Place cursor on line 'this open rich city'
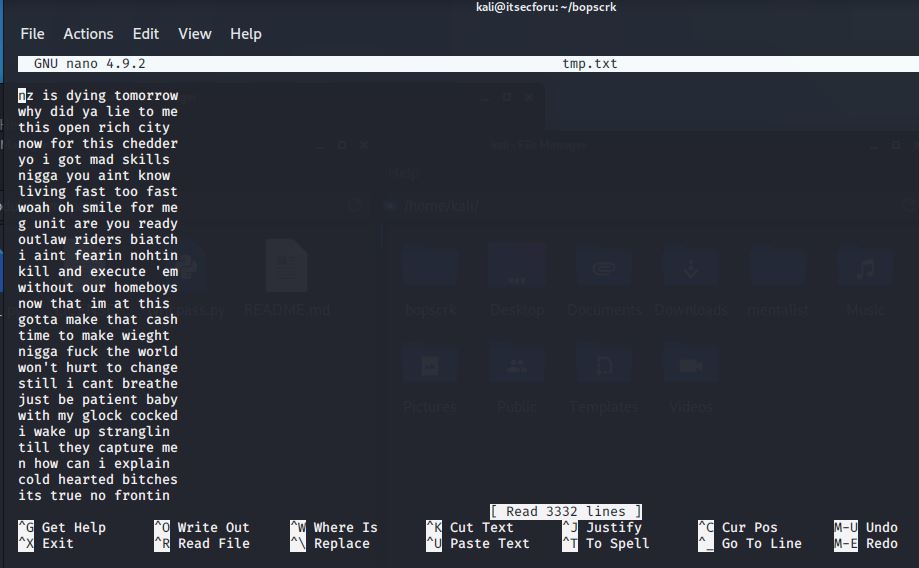 [x=94, y=127]
